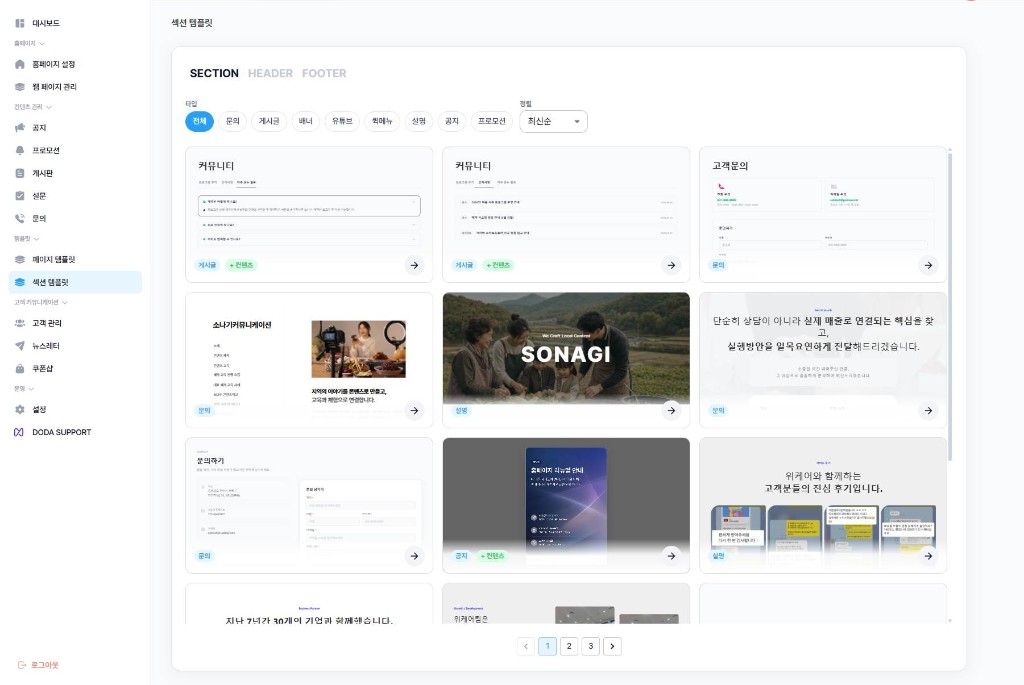Viewport: 1024px width, 685px height.
Task: Filter templates by 배너 chip
Action: click(x=306, y=121)
